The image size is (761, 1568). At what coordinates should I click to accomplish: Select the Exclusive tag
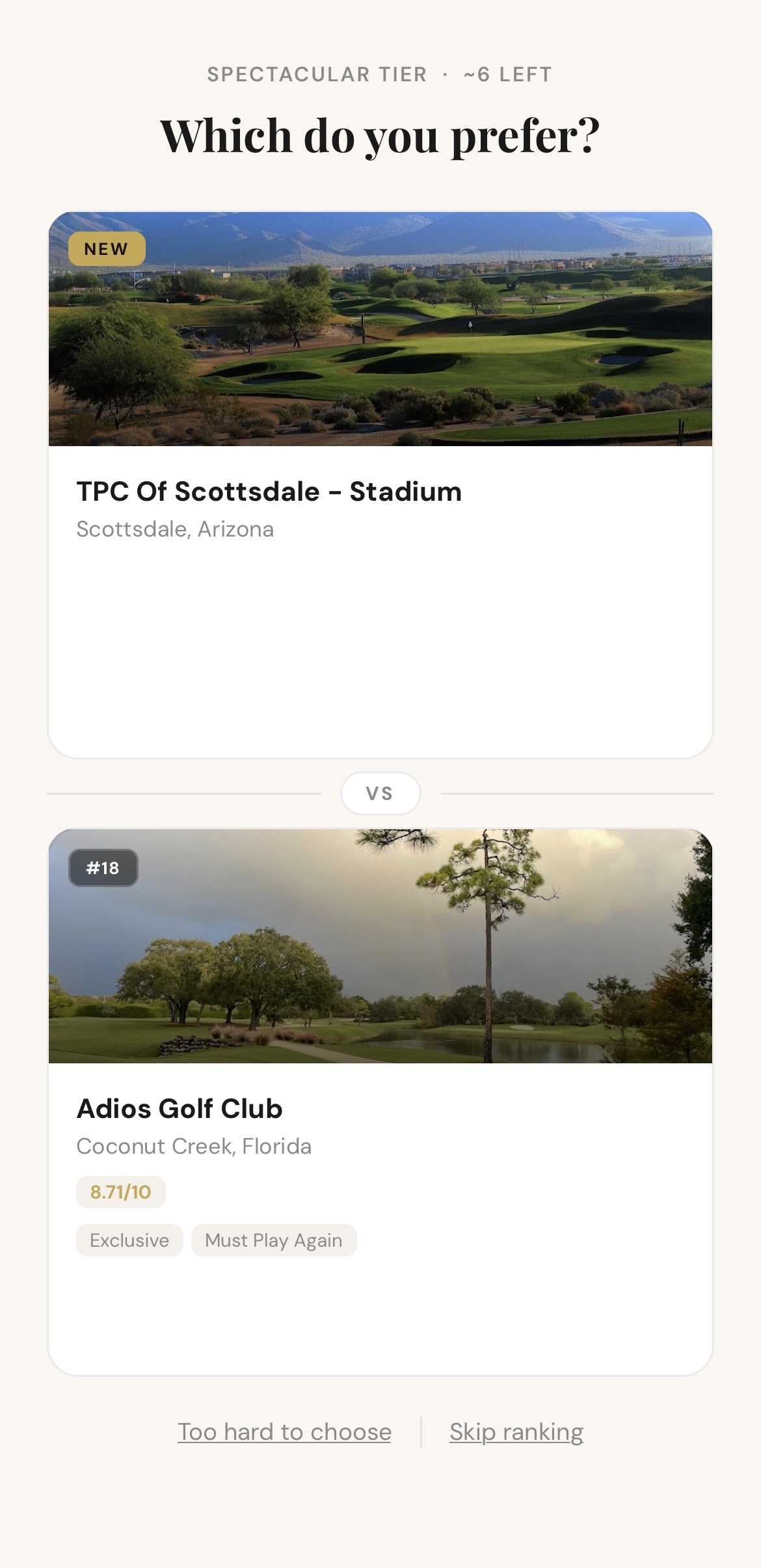pos(129,1240)
